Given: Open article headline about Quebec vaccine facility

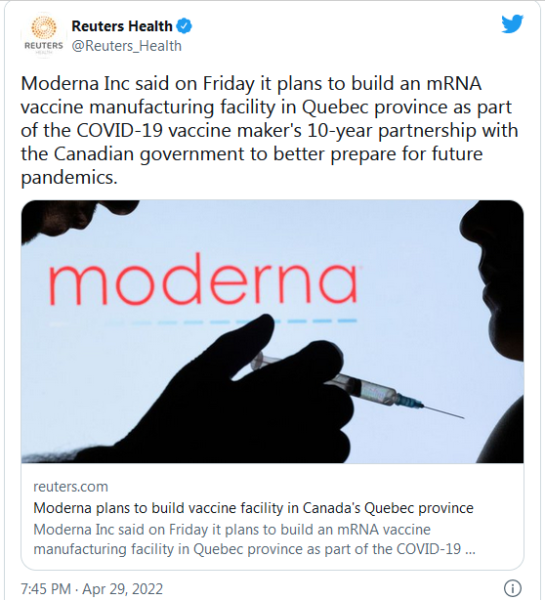Looking at the screenshot, I should (x=253, y=508).
